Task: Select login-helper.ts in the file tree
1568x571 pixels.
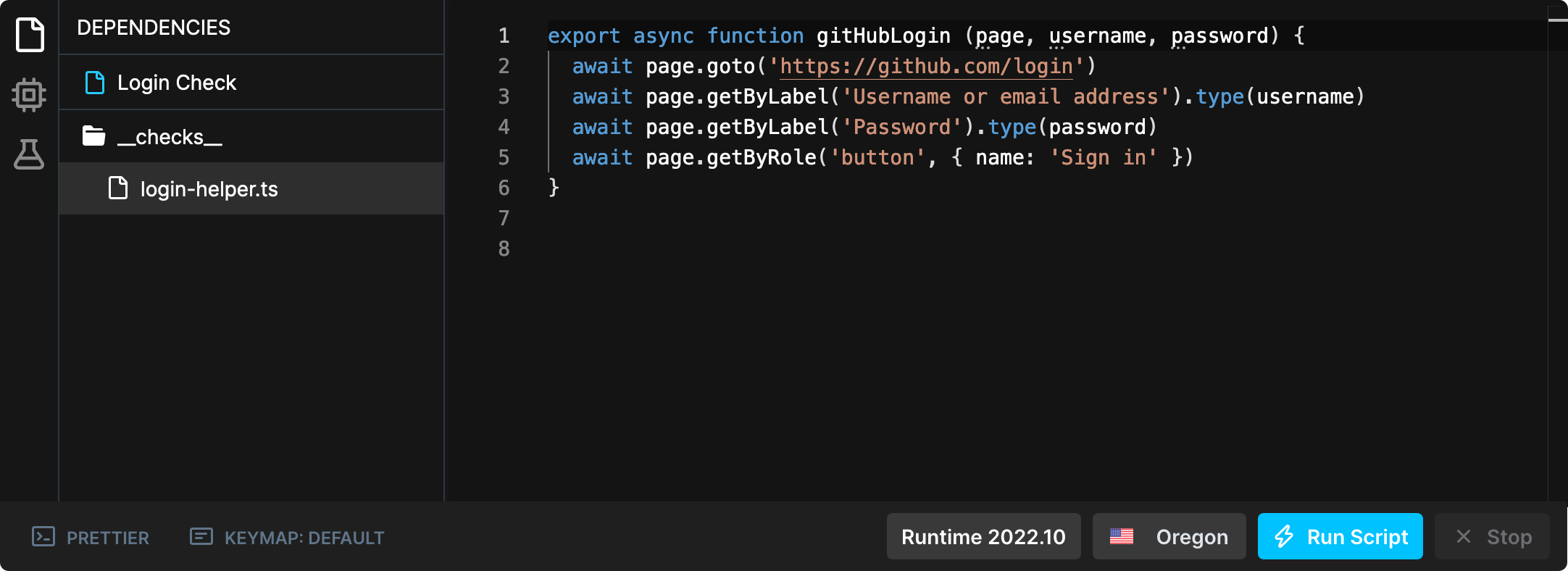Action: 209,189
